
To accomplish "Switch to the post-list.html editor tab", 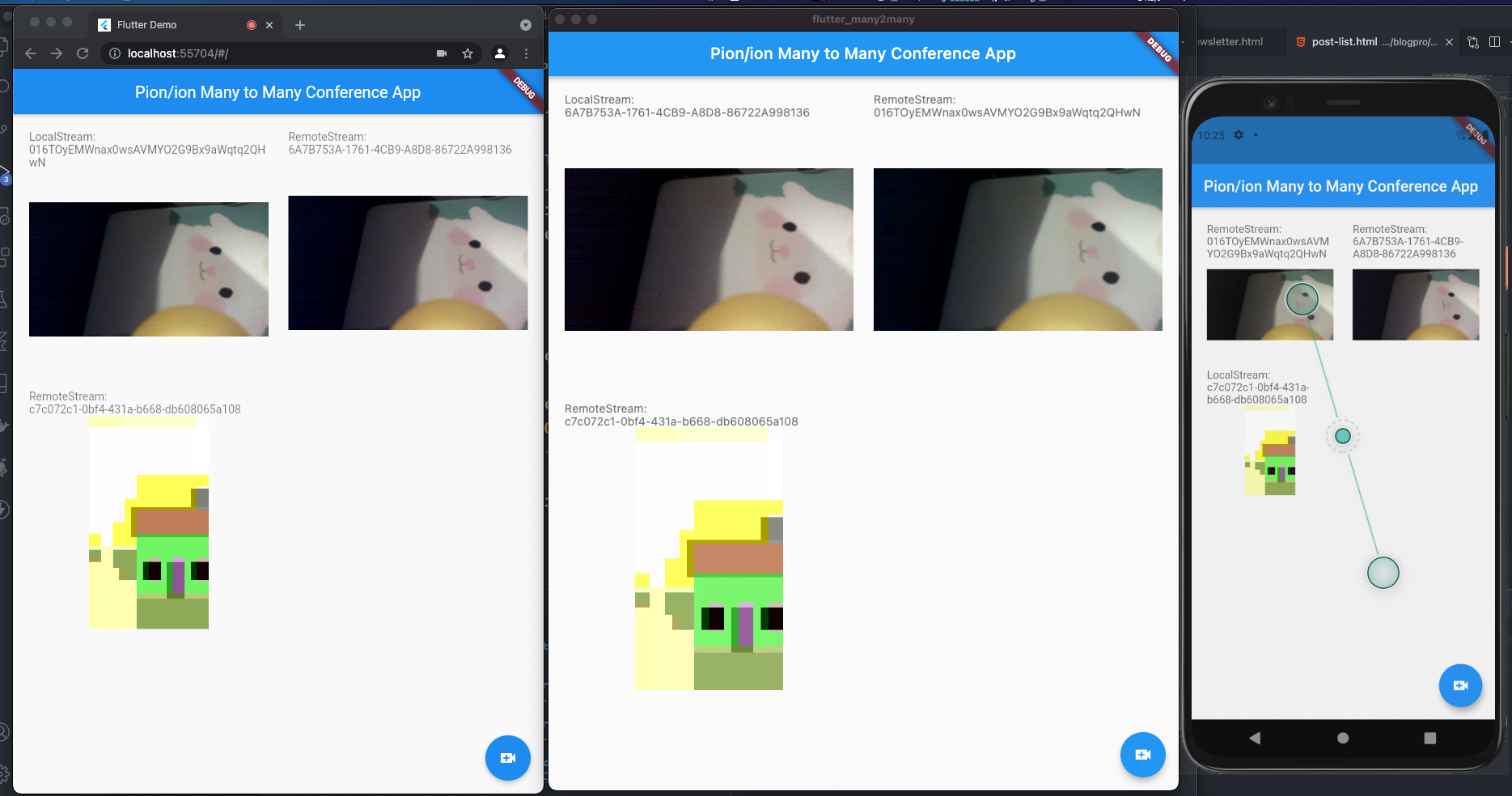I will (x=1367, y=42).
